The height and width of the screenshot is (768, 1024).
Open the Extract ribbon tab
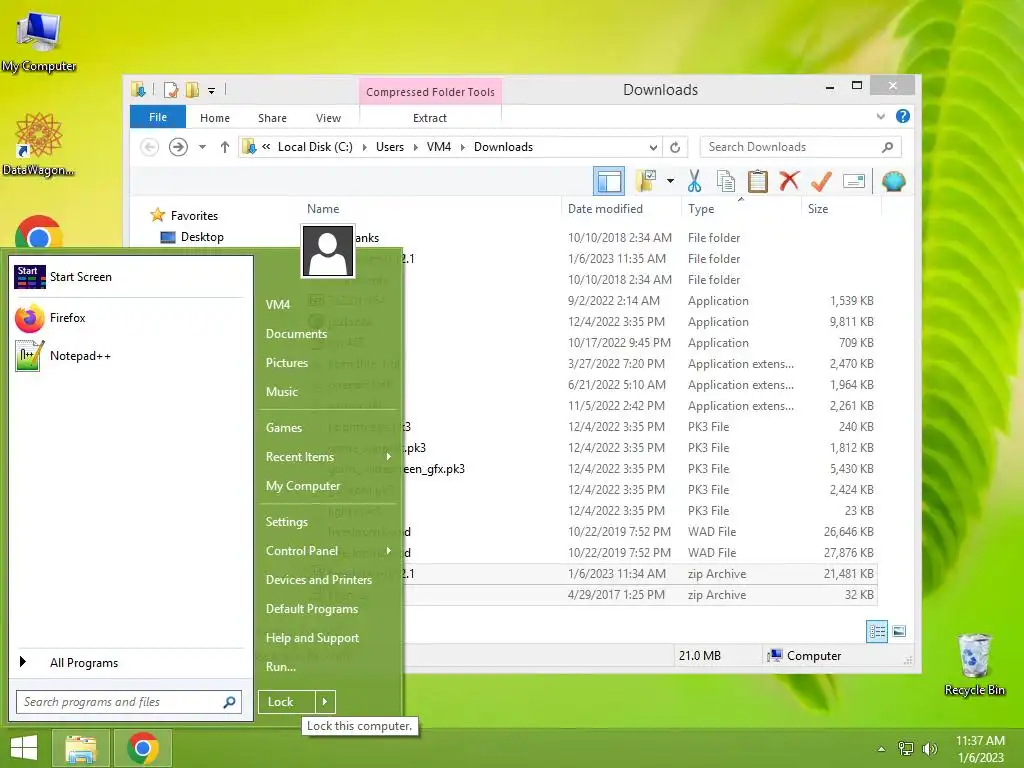click(430, 118)
